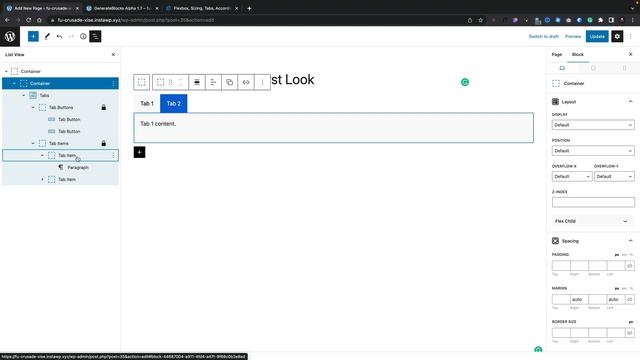Close the settings sidebar
640x360 pixels.
click(x=630, y=54)
